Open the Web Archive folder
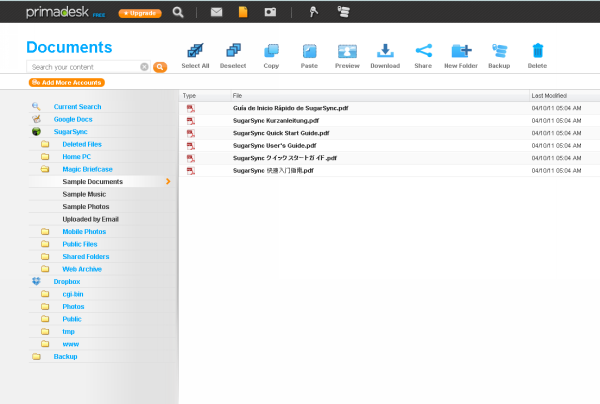 (82, 269)
